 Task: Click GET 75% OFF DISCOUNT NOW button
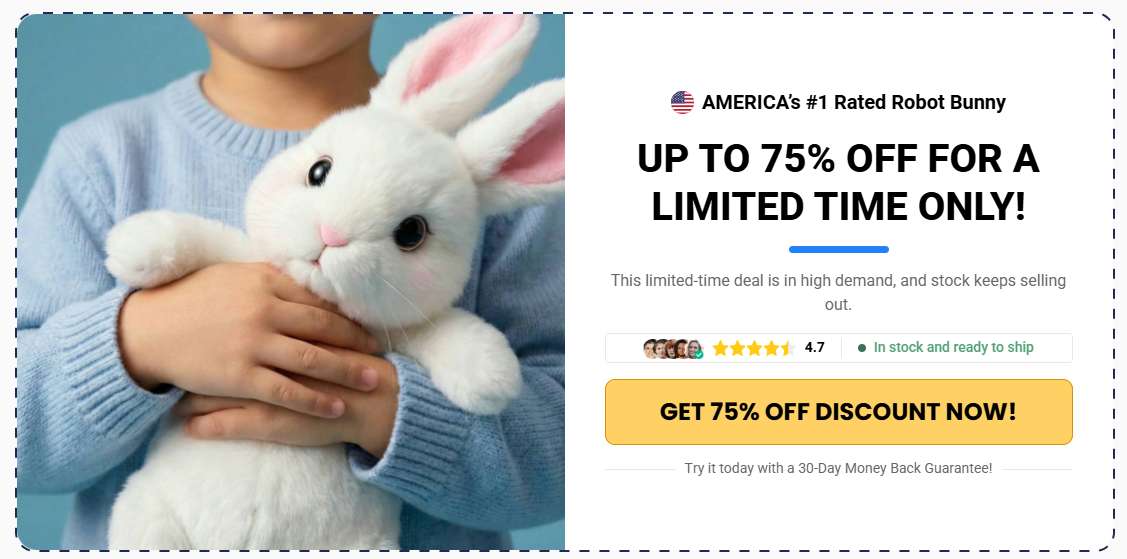(x=839, y=412)
